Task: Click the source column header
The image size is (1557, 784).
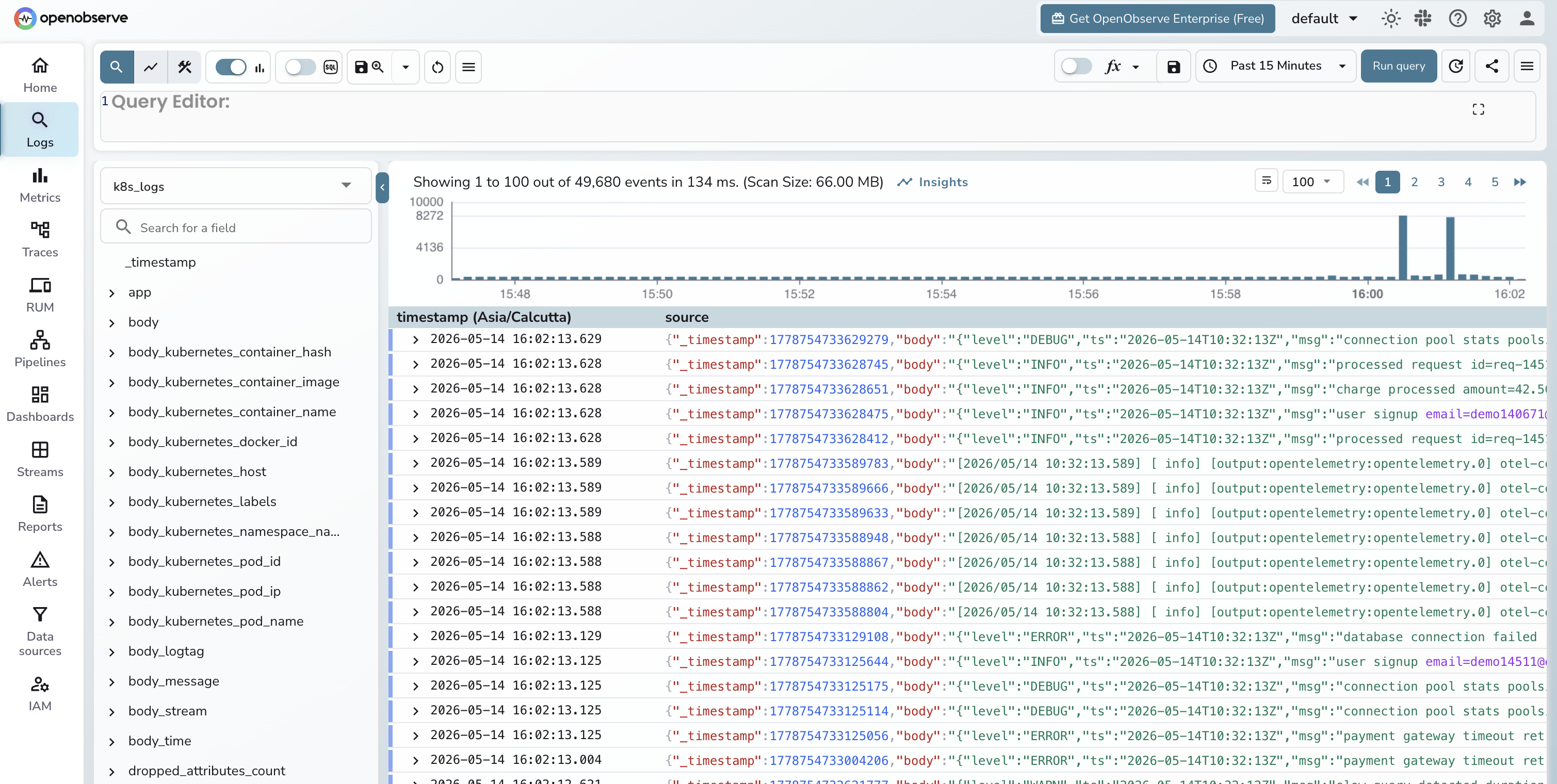Action: [x=687, y=317]
